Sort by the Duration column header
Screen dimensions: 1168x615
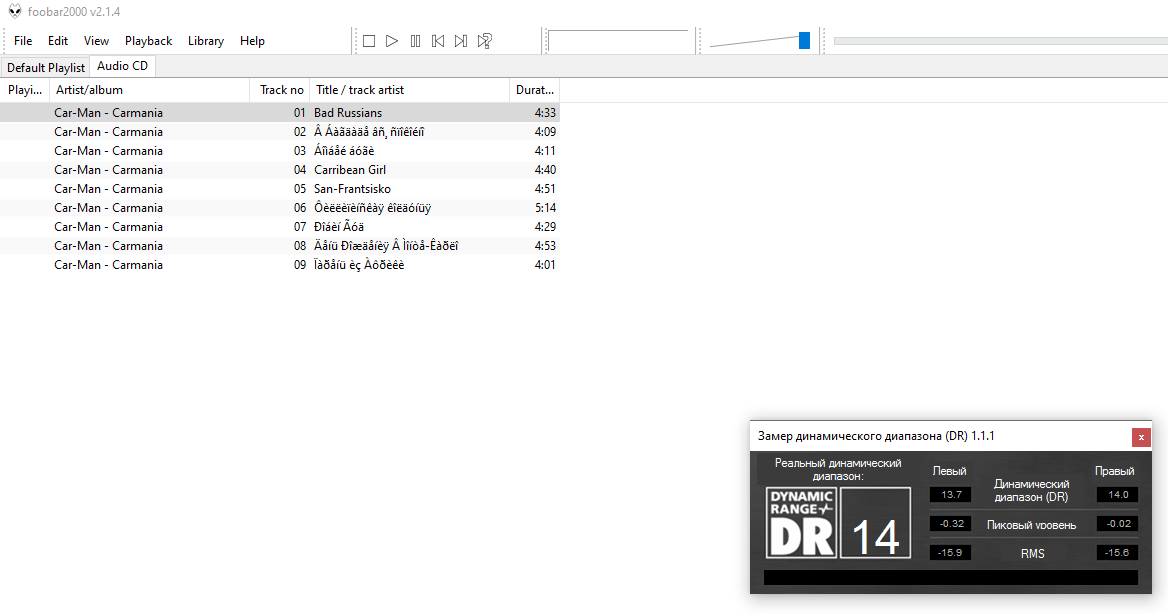coord(535,90)
